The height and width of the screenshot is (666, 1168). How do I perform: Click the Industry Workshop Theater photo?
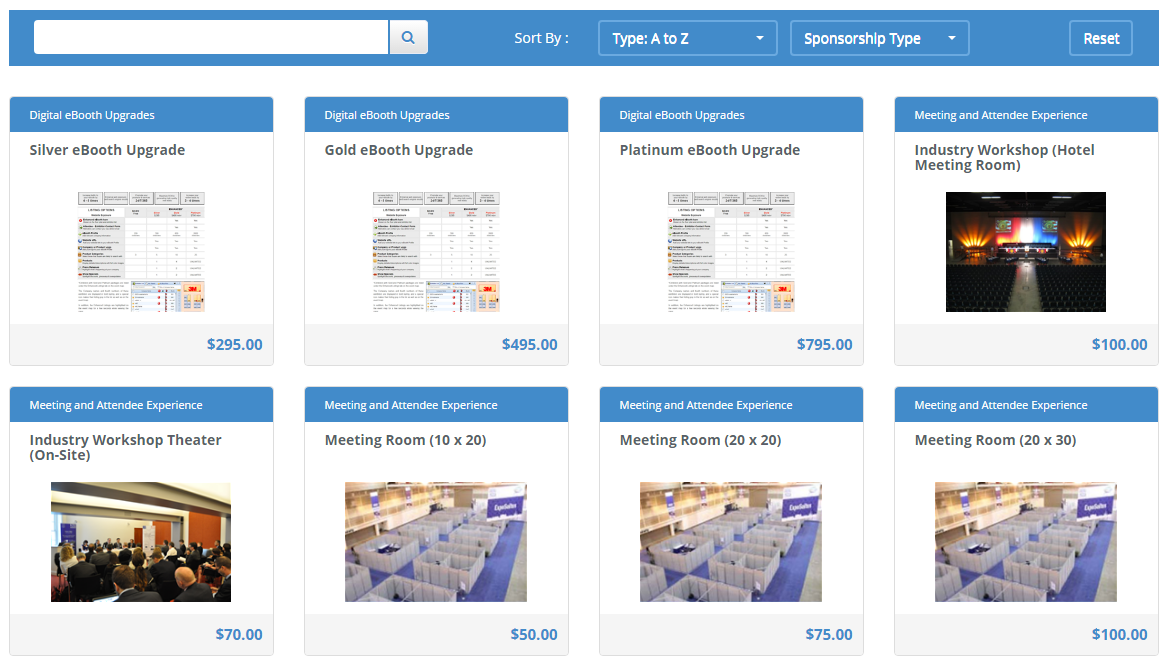[141, 542]
